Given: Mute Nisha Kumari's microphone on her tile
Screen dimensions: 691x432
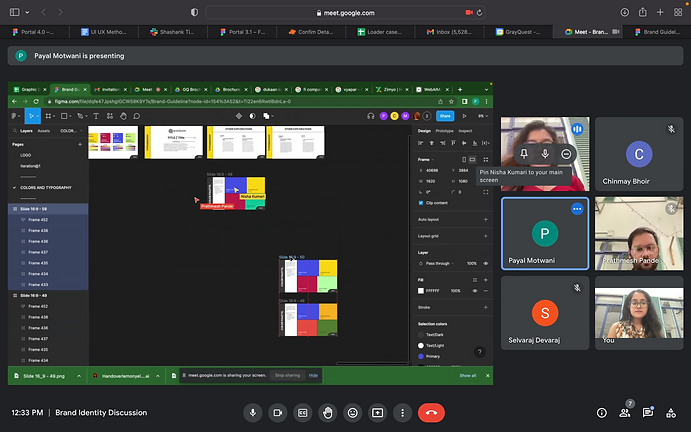Looking at the screenshot, I should point(545,153).
